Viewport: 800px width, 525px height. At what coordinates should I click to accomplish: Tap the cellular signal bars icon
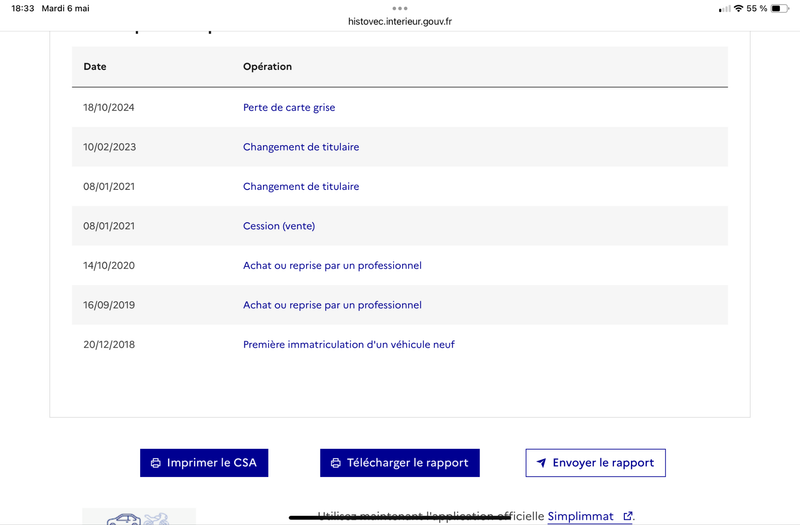point(724,9)
